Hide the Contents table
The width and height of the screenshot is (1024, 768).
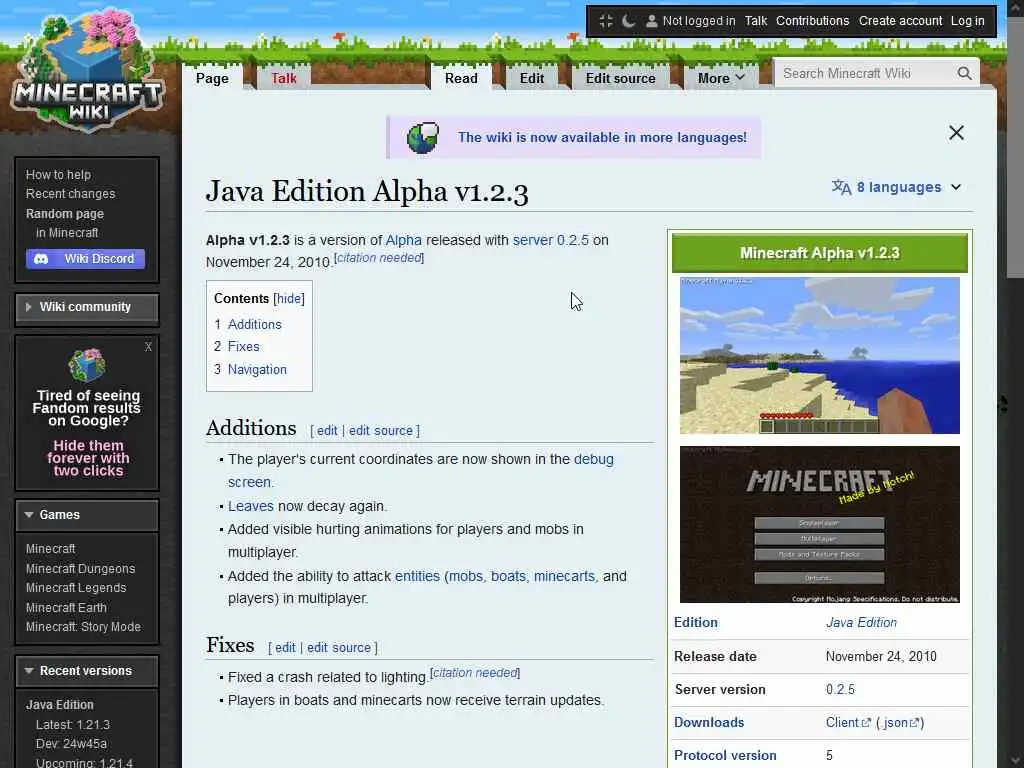289,298
